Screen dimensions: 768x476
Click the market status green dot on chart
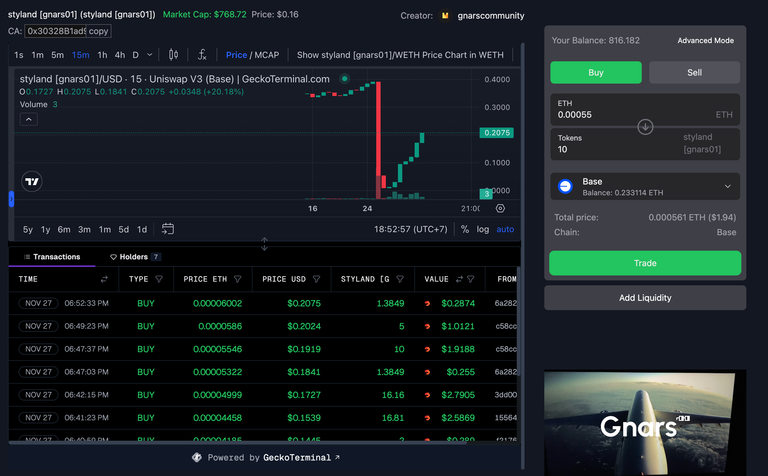point(345,78)
